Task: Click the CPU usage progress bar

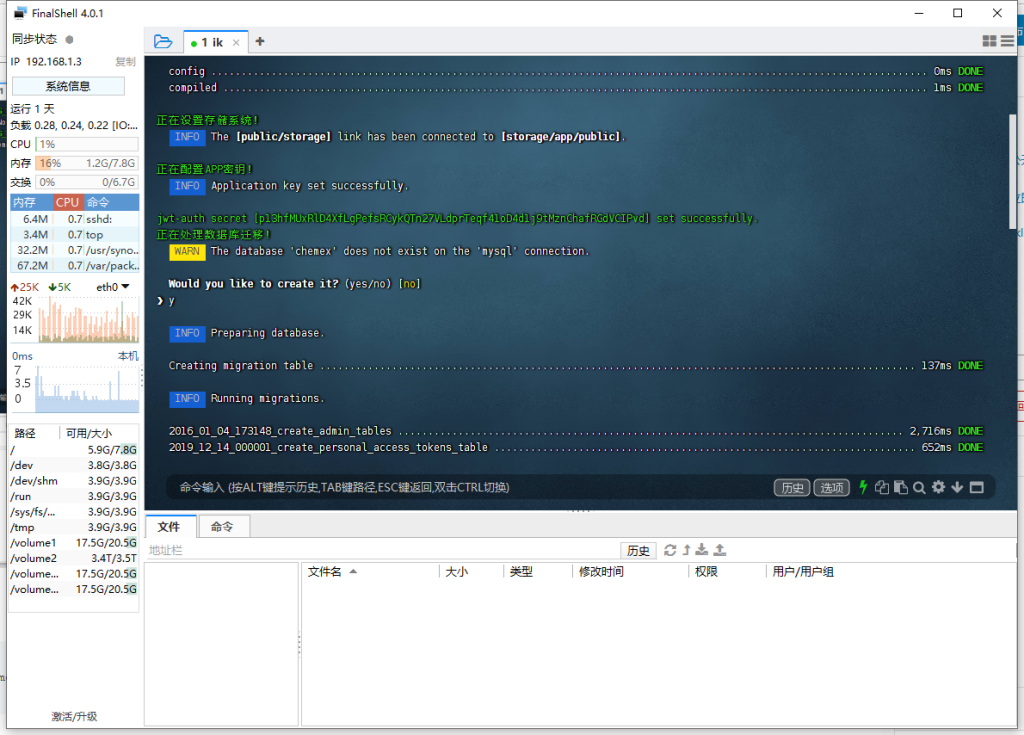Action: pyautogui.click(x=87, y=144)
